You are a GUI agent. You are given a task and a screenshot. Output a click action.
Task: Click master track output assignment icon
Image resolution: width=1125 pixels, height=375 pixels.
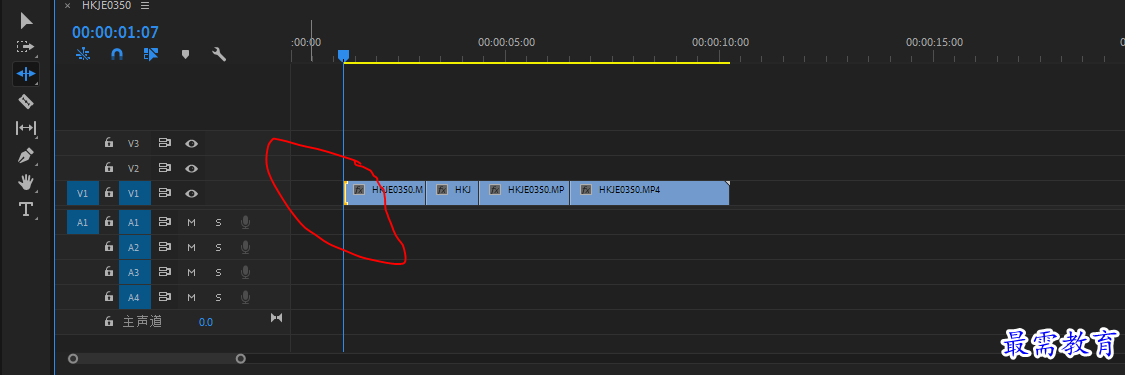(276, 318)
